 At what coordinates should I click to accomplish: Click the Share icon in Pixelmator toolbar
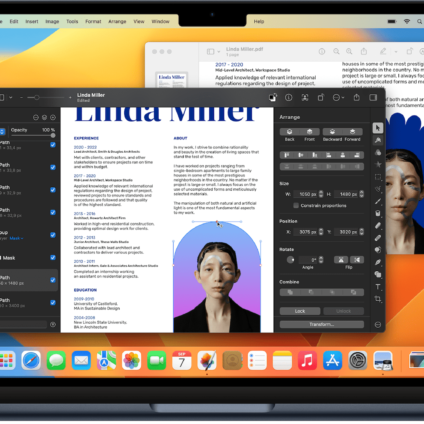pyautogui.click(x=357, y=97)
